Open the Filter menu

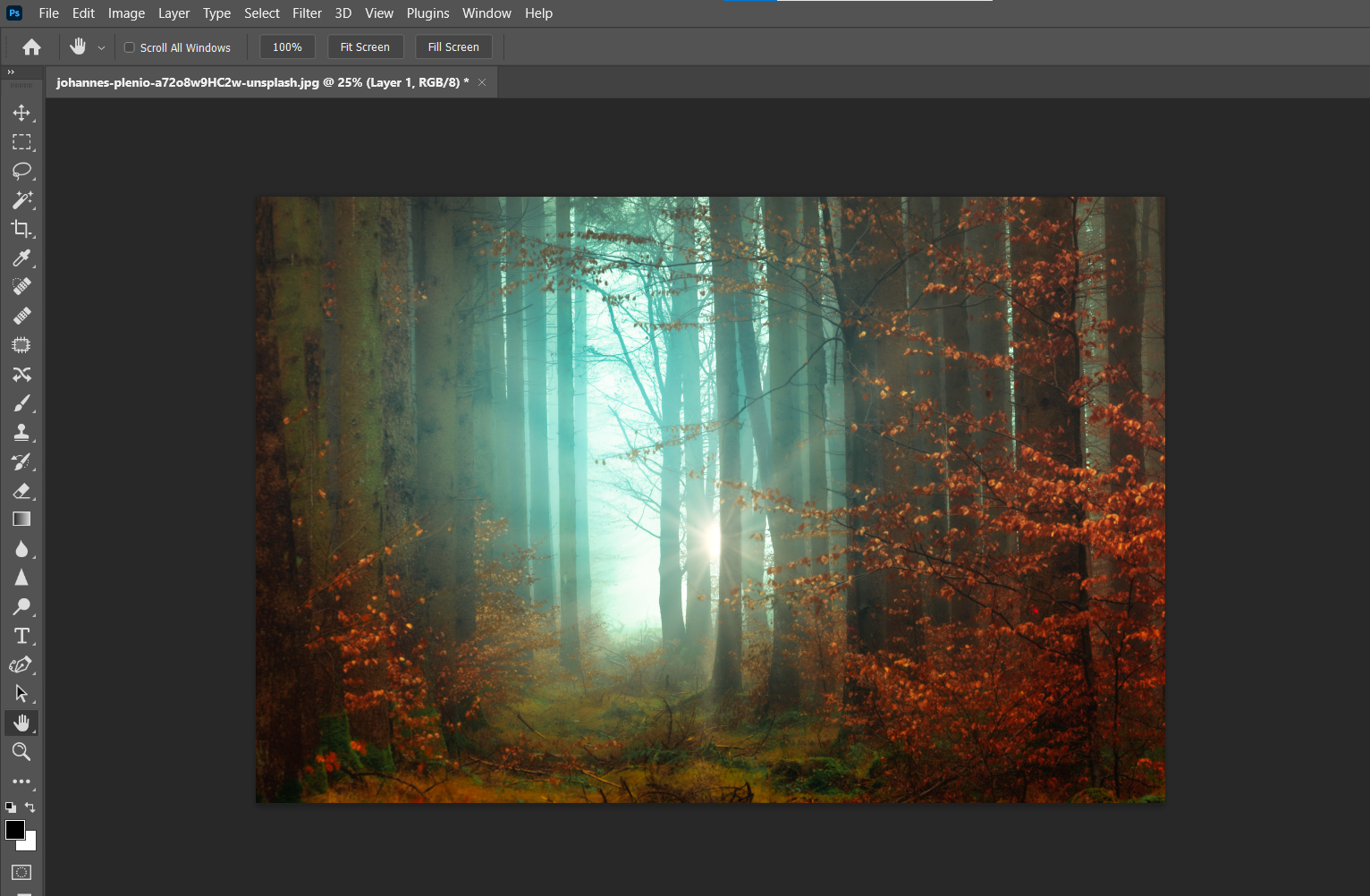[x=307, y=13]
